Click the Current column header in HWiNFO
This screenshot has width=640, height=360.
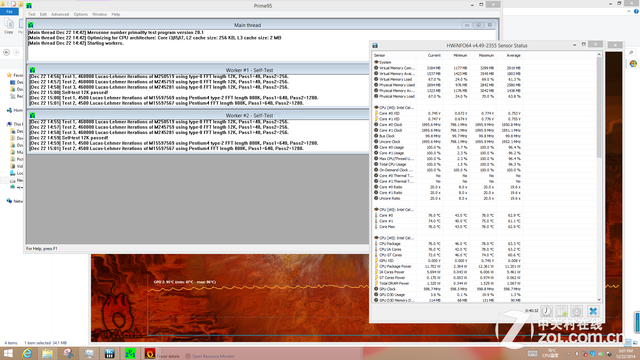pyautogui.click(x=434, y=56)
